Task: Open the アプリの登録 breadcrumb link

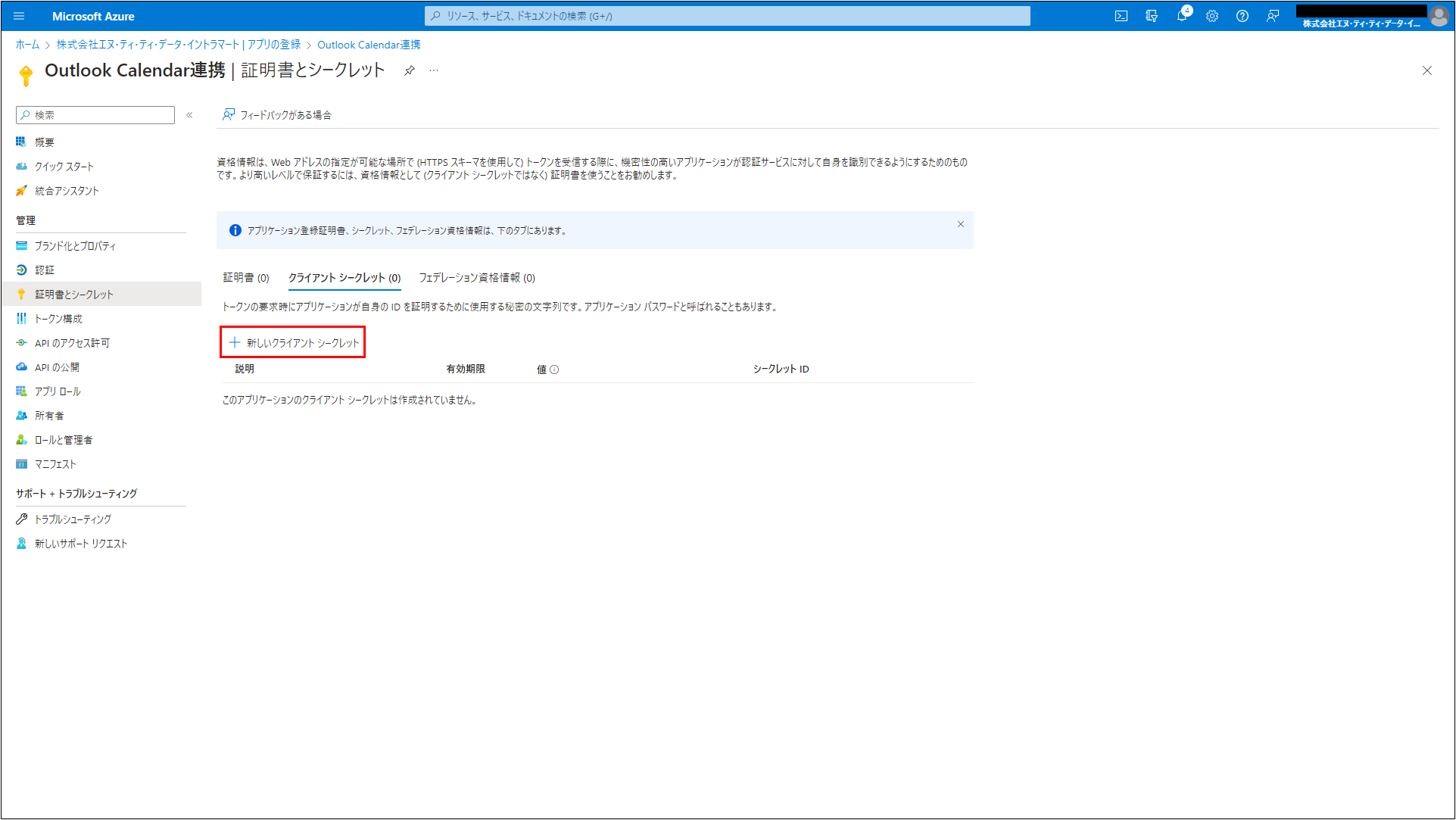Action: click(x=179, y=45)
